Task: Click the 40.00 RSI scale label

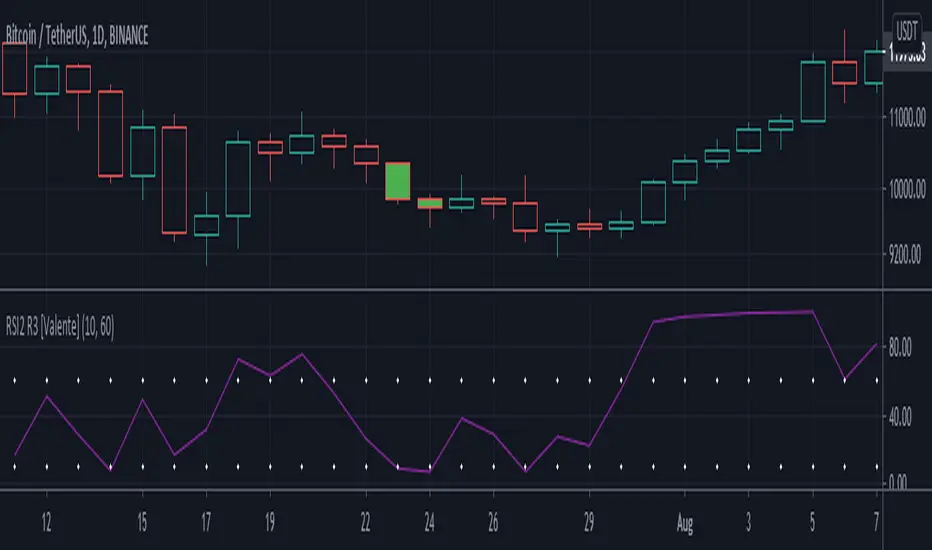Action: 907,417
